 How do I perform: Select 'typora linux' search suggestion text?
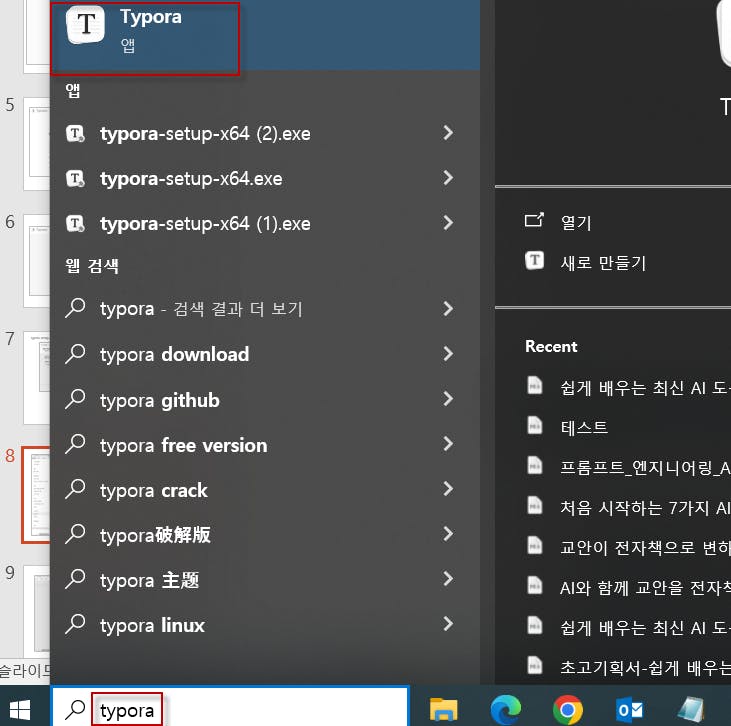coord(152,625)
